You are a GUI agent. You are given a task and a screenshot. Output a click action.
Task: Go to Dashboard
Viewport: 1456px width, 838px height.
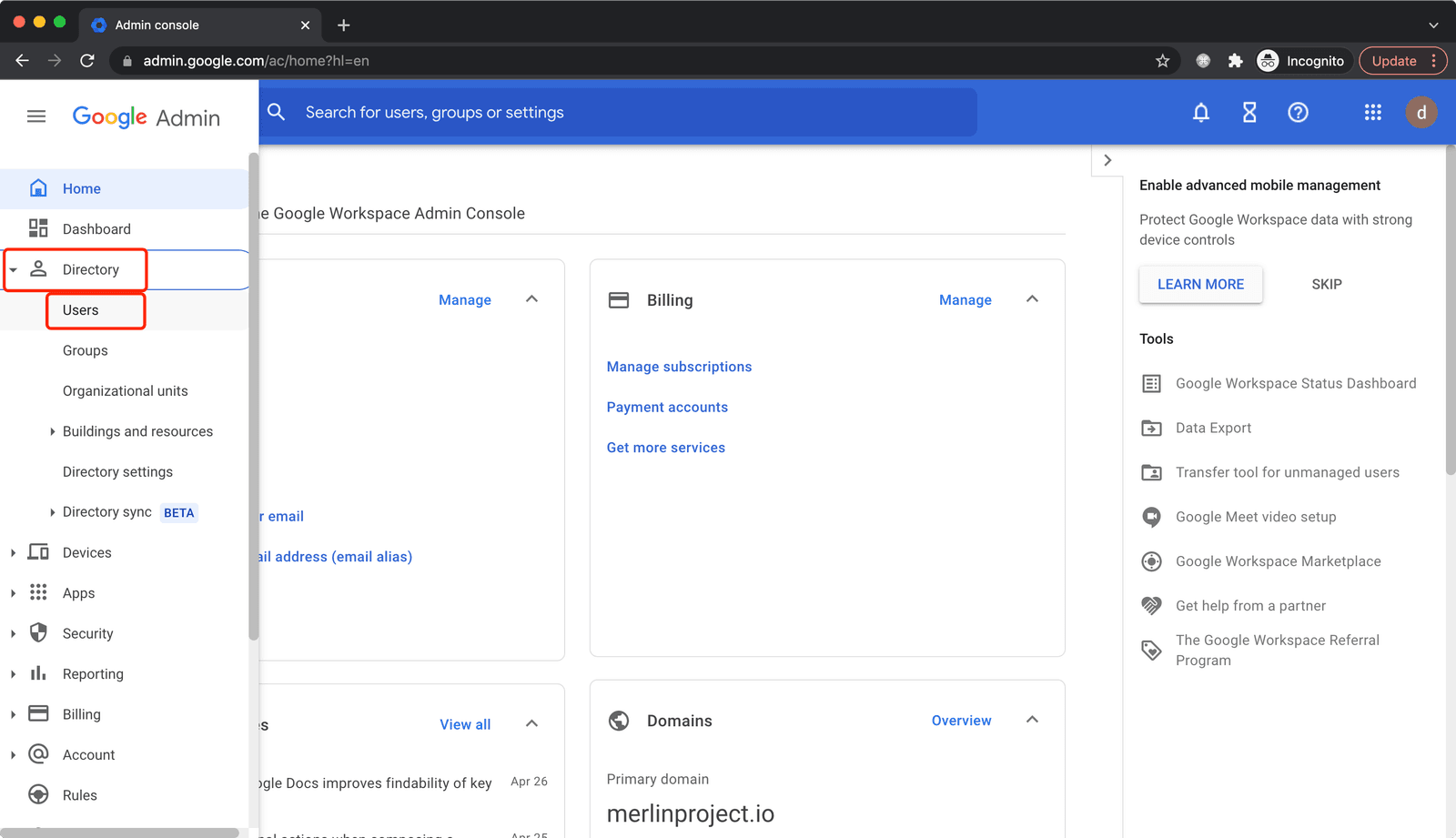click(96, 229)
